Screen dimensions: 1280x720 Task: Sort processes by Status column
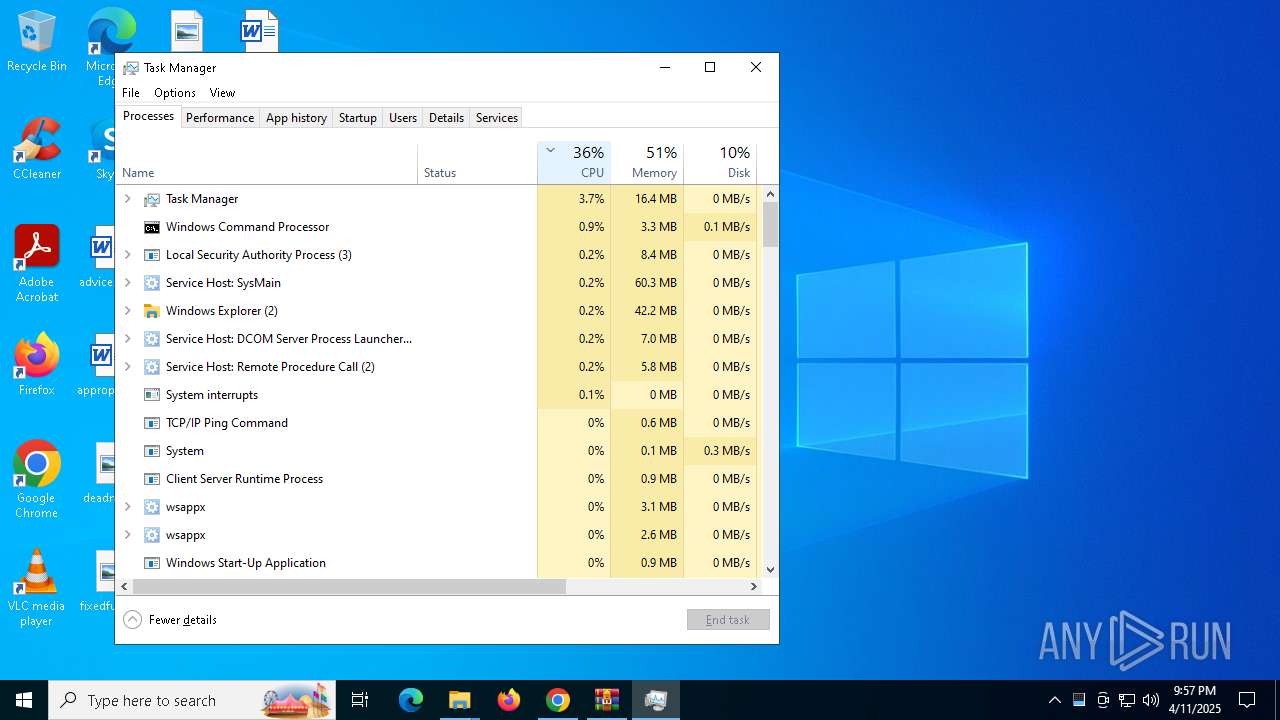477,163
